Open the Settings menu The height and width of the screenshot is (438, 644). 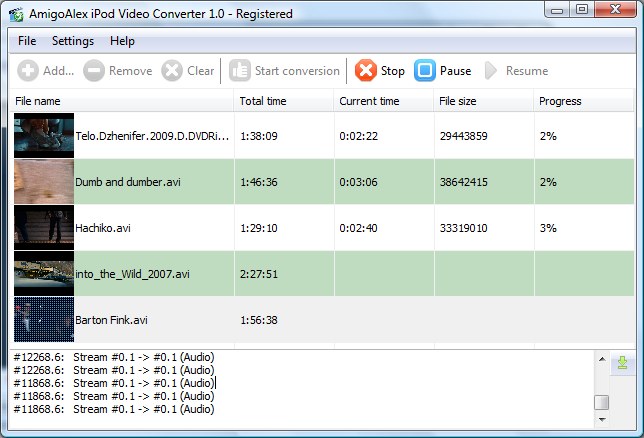pos(73,41)
